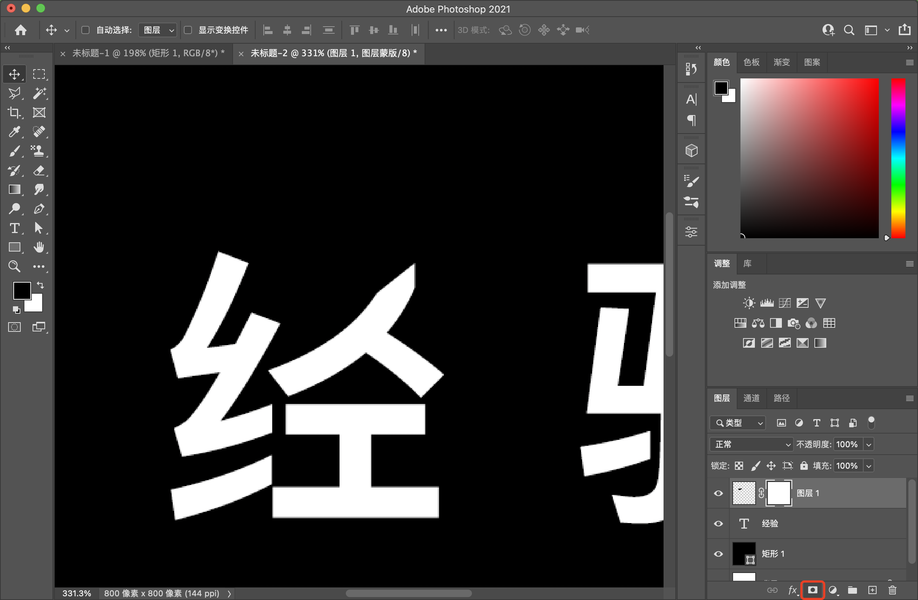Open the 不透明度 opacity dropdown arrow
This screenshot has height=600, width=918.
[x=869, y=445]
